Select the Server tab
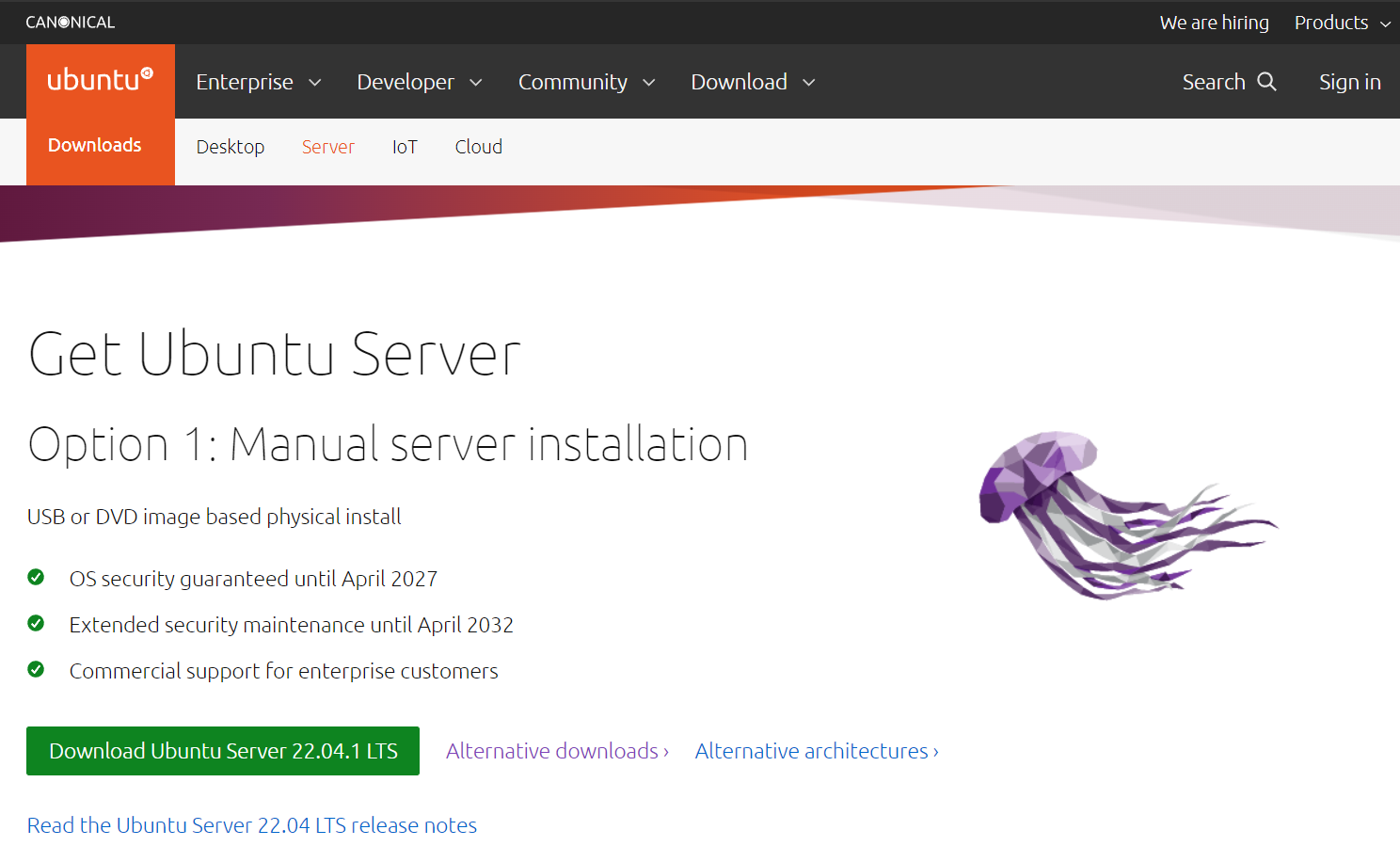 pyautogui.click(x=328, y=147)
